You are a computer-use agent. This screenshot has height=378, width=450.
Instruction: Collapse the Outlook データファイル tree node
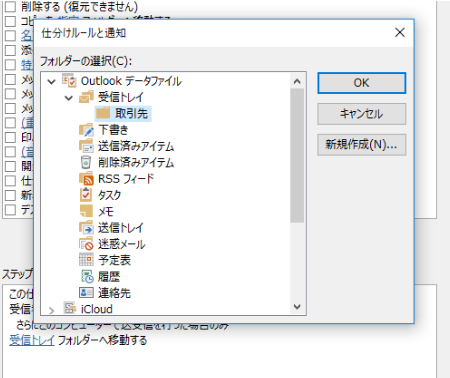[x=51, y=81]
